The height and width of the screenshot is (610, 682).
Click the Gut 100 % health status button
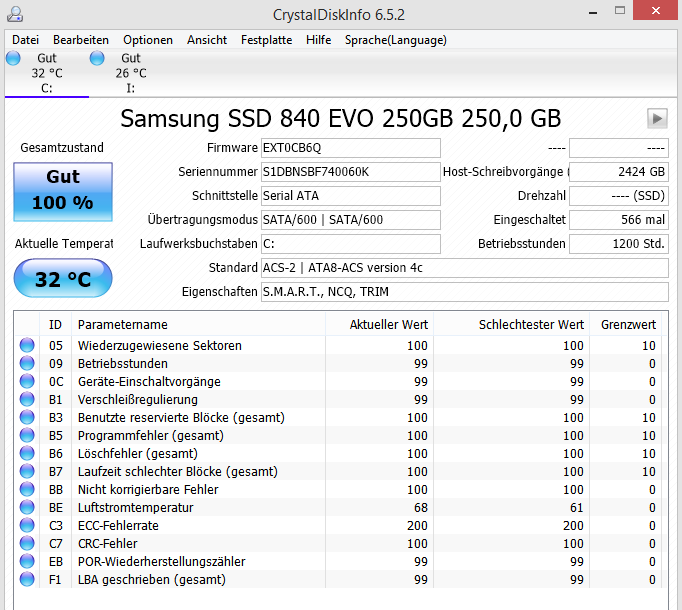pyautogui.click(x=63, y=192)
